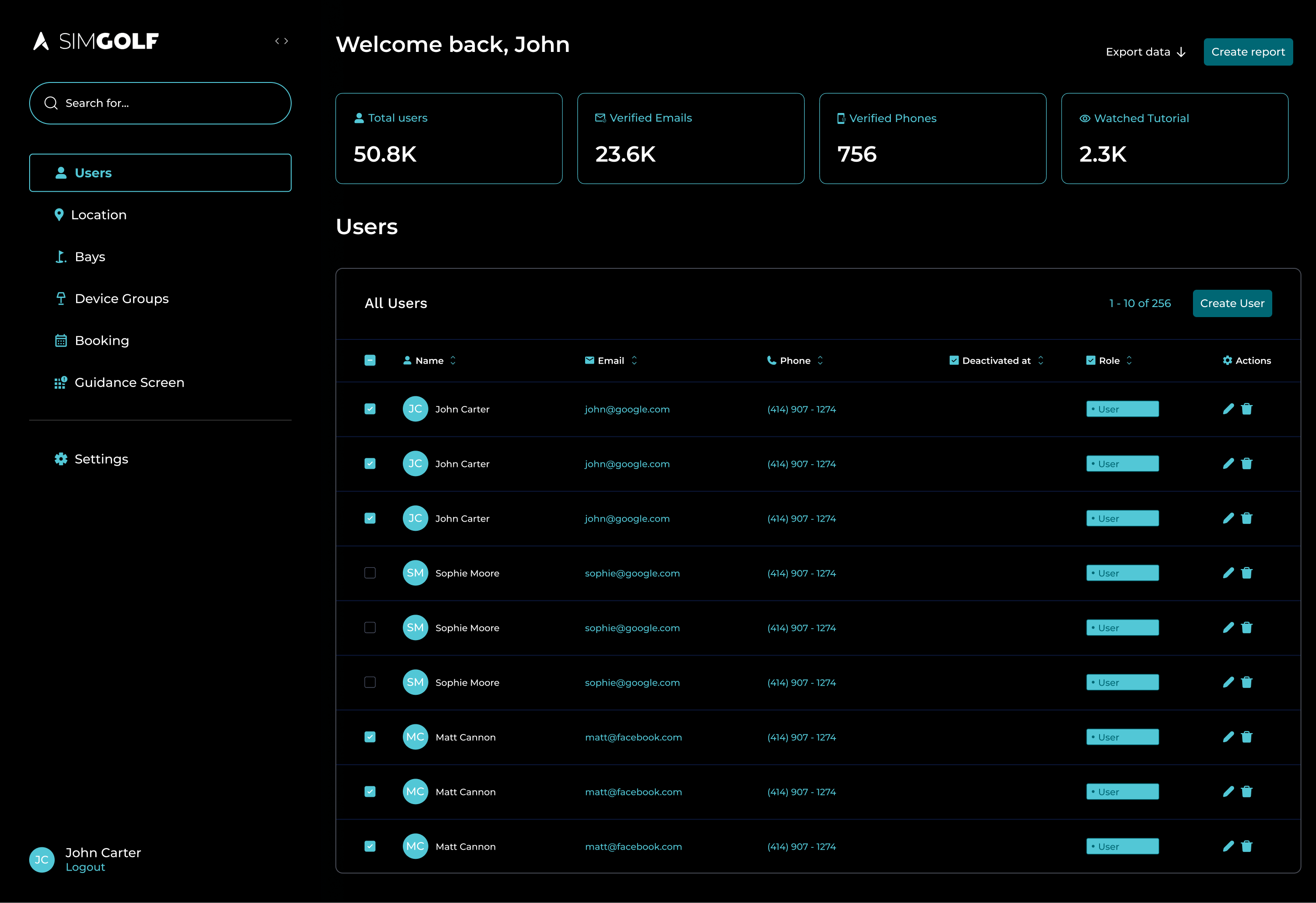Go to Guidance Screen in sidebar
The height and width of the screenshot is (903, 1316).
129,382
